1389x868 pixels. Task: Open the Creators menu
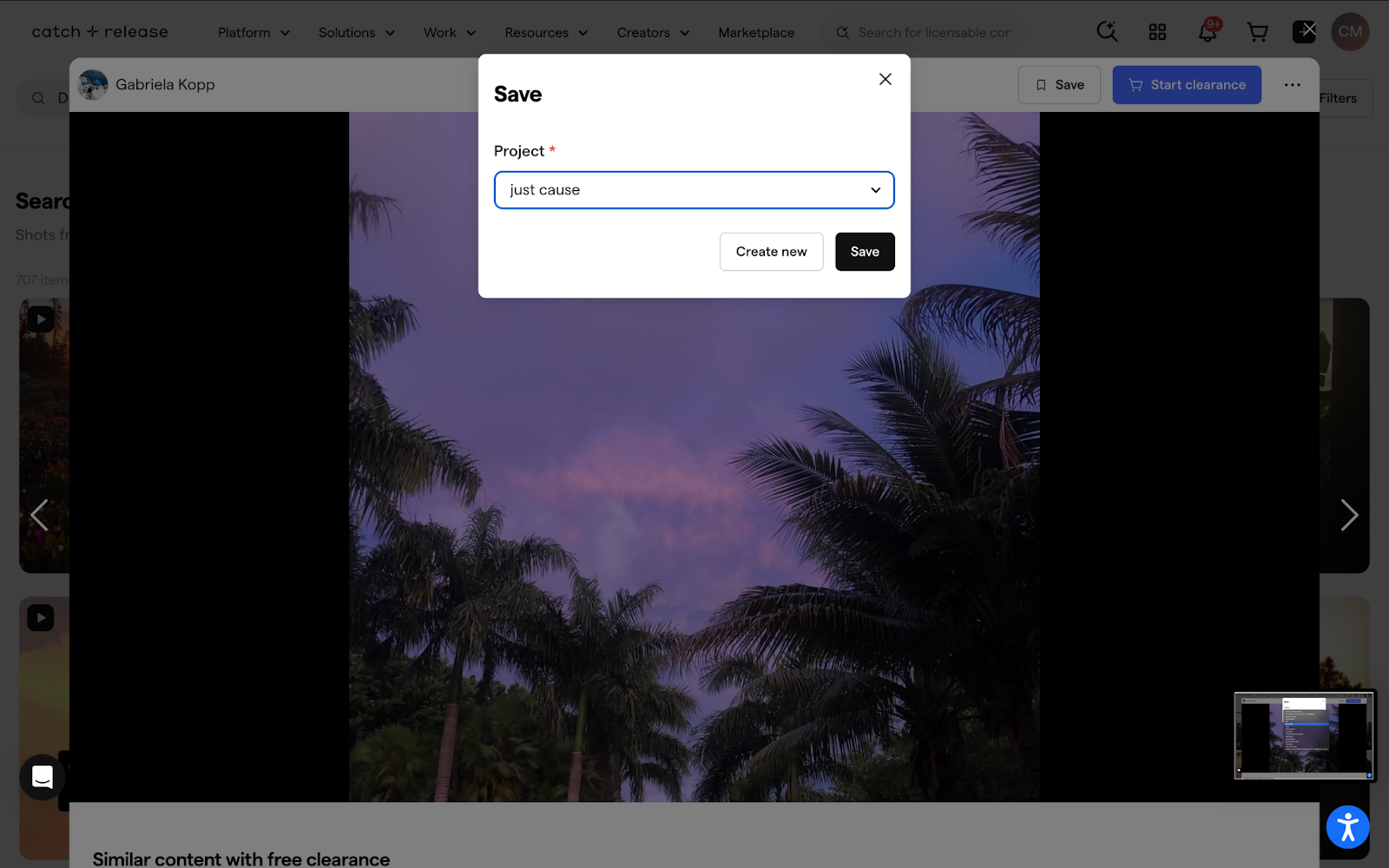(x=653, y=32)
